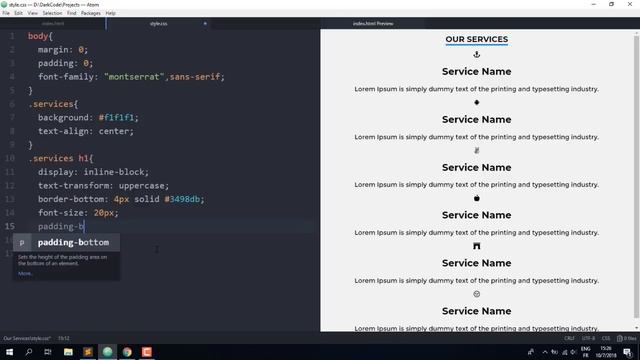The height and width of the screenshot is (360, 640).
Task: Click the first Service Name heading
Action: 476,71
